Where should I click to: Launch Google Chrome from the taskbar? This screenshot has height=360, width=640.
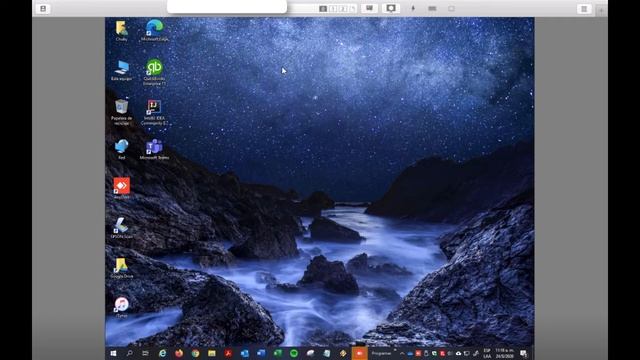(x=195, y=353)
